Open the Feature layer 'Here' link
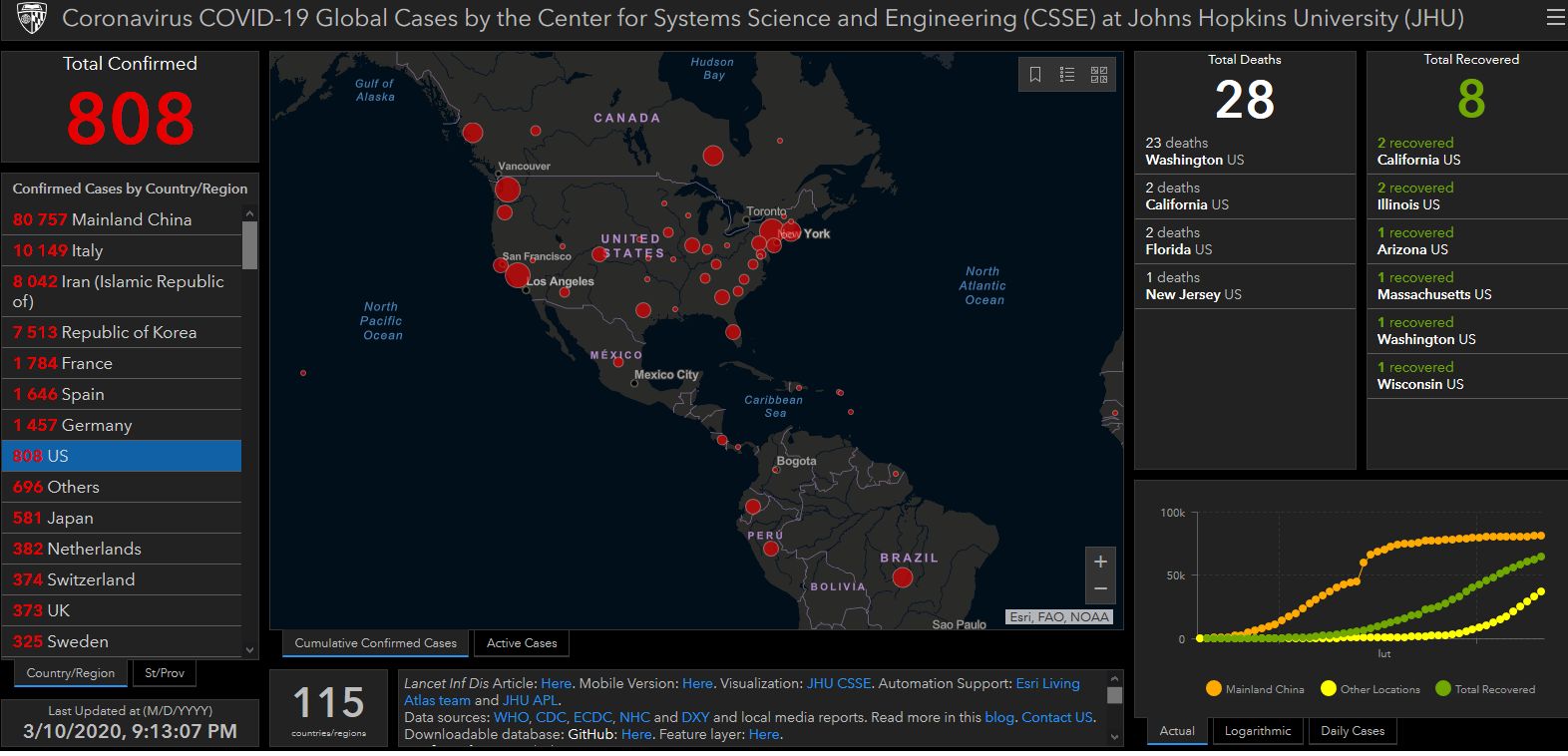Viewport: 1568px width, 756px height. 763,734
